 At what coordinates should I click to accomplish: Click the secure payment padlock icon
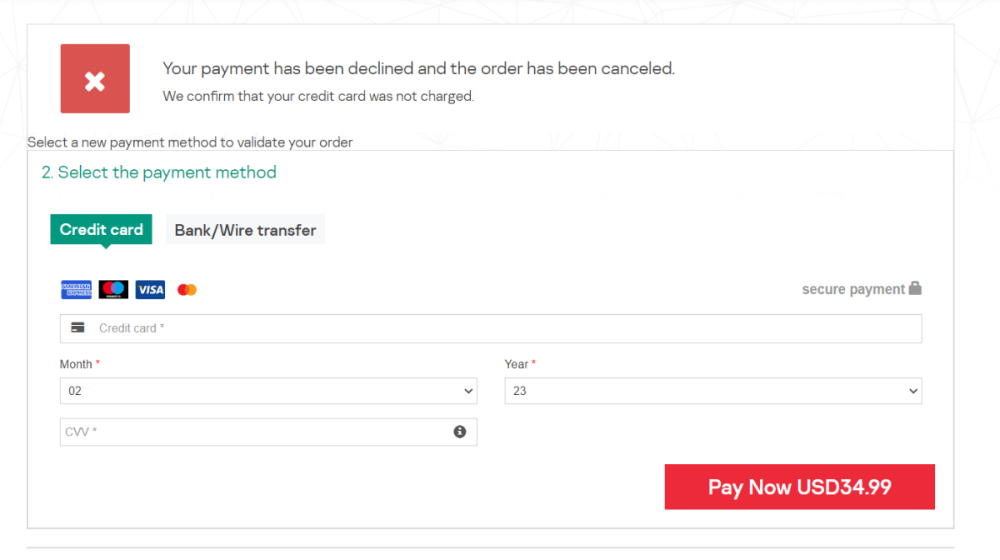915,289
